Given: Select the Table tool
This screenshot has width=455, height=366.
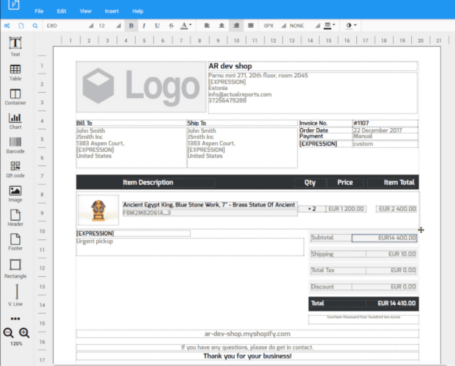Looking at the screenshot, I should coord(15,72).
